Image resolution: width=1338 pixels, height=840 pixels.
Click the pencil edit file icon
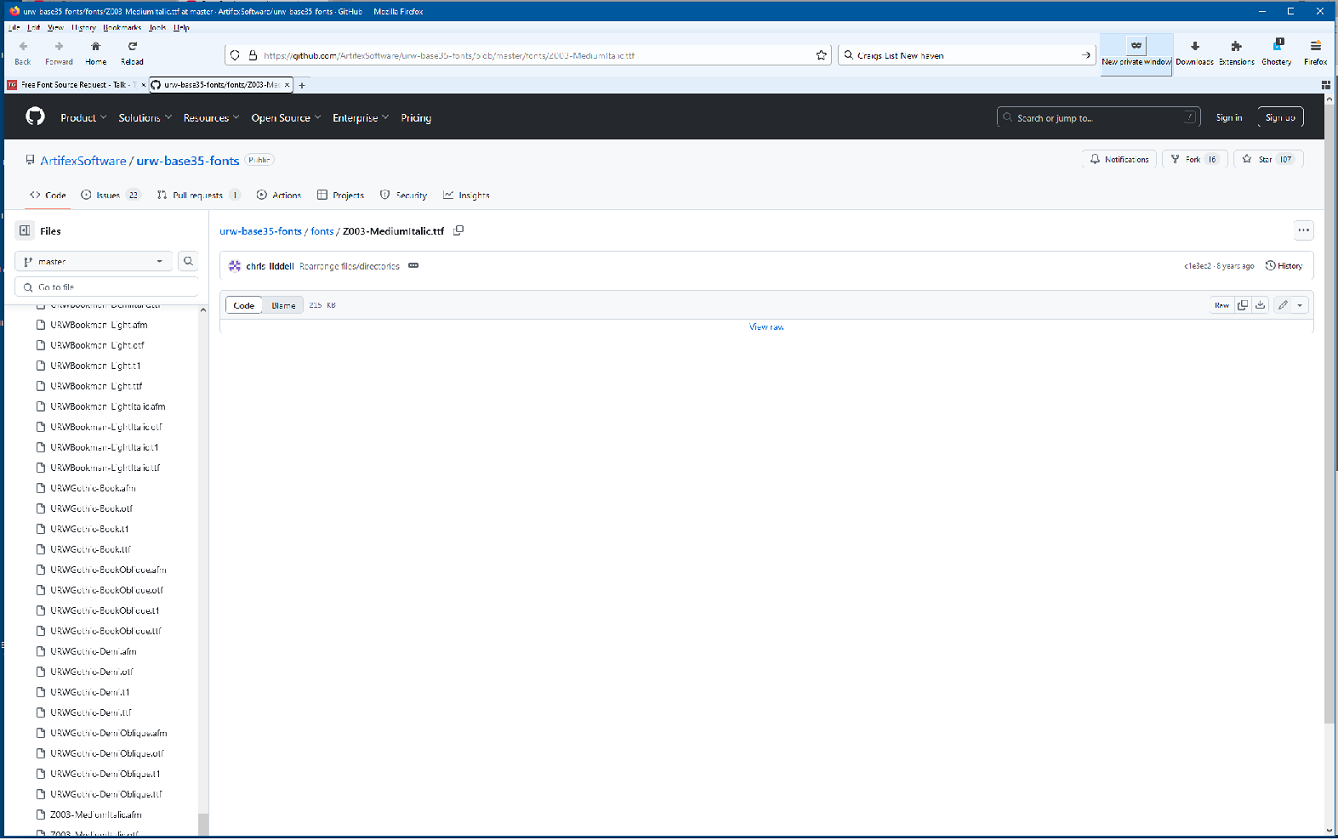click(x=1283, y=305)
